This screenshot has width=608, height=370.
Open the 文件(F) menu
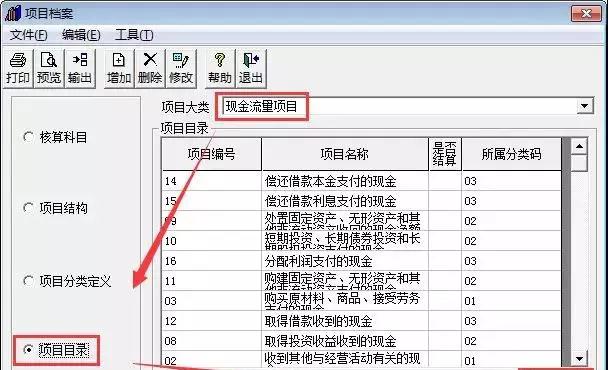pyautogui.click(x=28, y=35)
